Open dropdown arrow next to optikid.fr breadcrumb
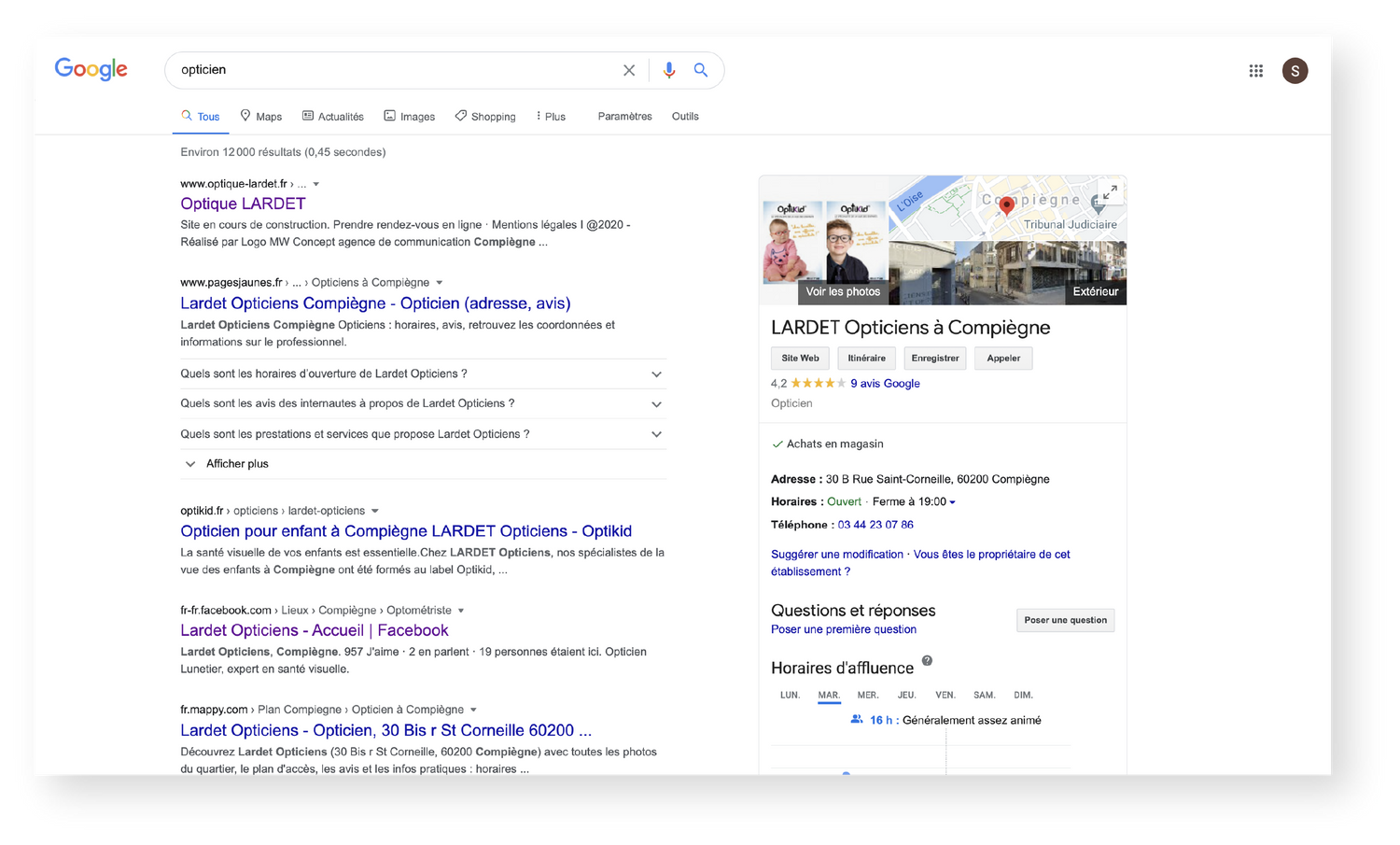 (375, 511)
